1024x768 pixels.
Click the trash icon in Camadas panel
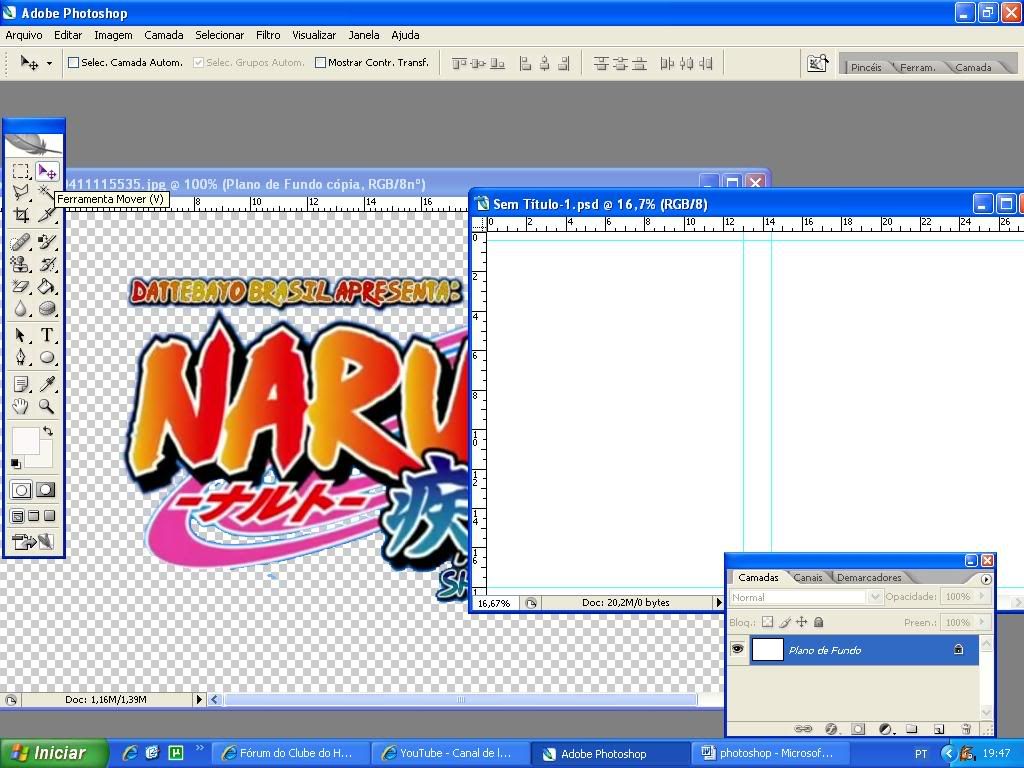(x=965, y=729)
